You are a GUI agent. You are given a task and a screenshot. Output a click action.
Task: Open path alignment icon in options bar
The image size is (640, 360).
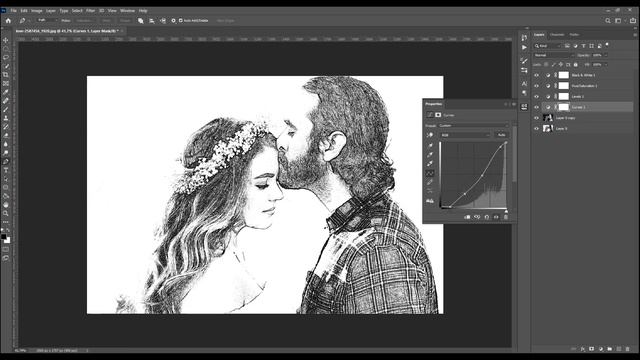(x=152, y=20)
